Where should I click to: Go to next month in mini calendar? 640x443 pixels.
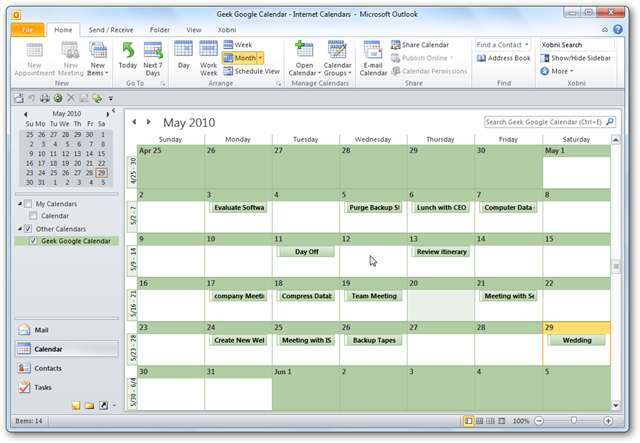click(x=107, y=114)
